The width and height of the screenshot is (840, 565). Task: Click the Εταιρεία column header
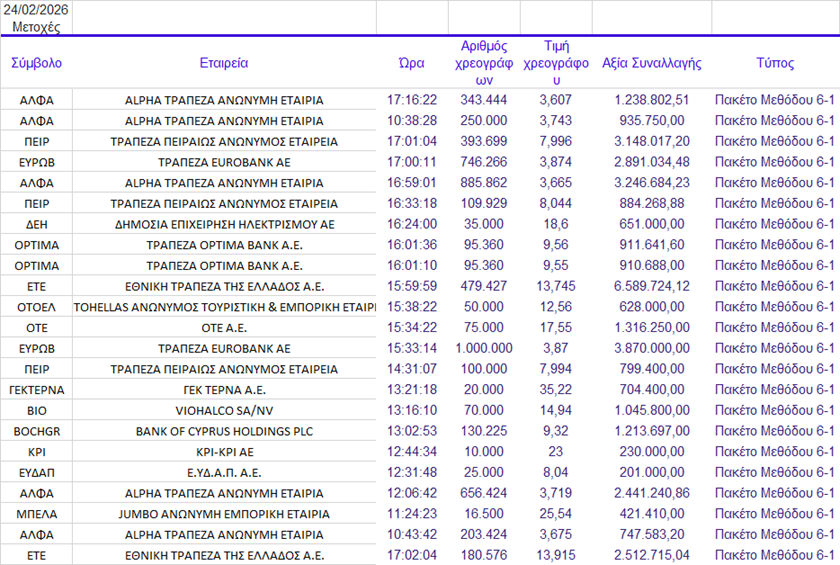pos(224,63)
